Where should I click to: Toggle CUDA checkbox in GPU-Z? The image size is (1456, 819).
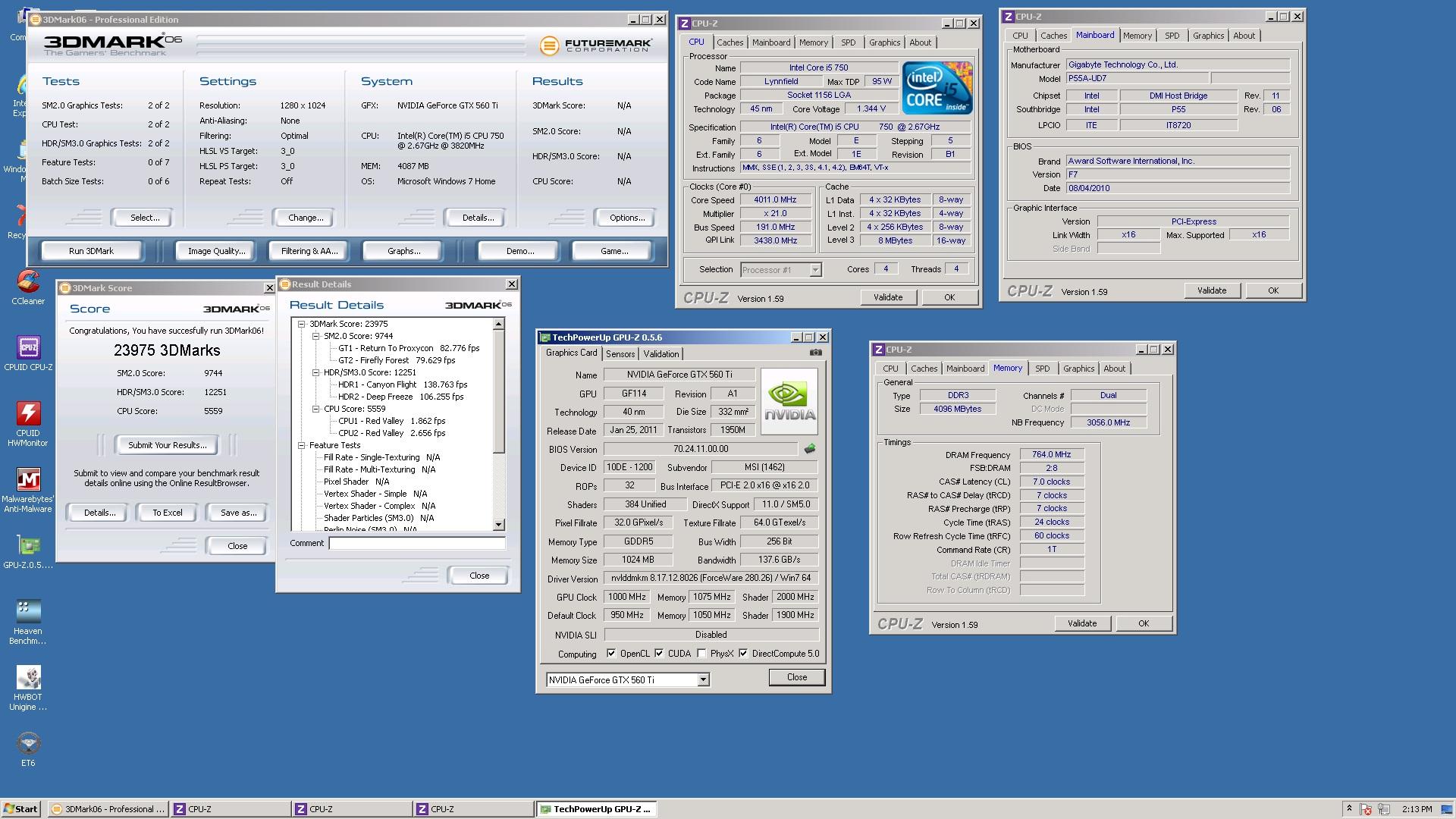659,654
